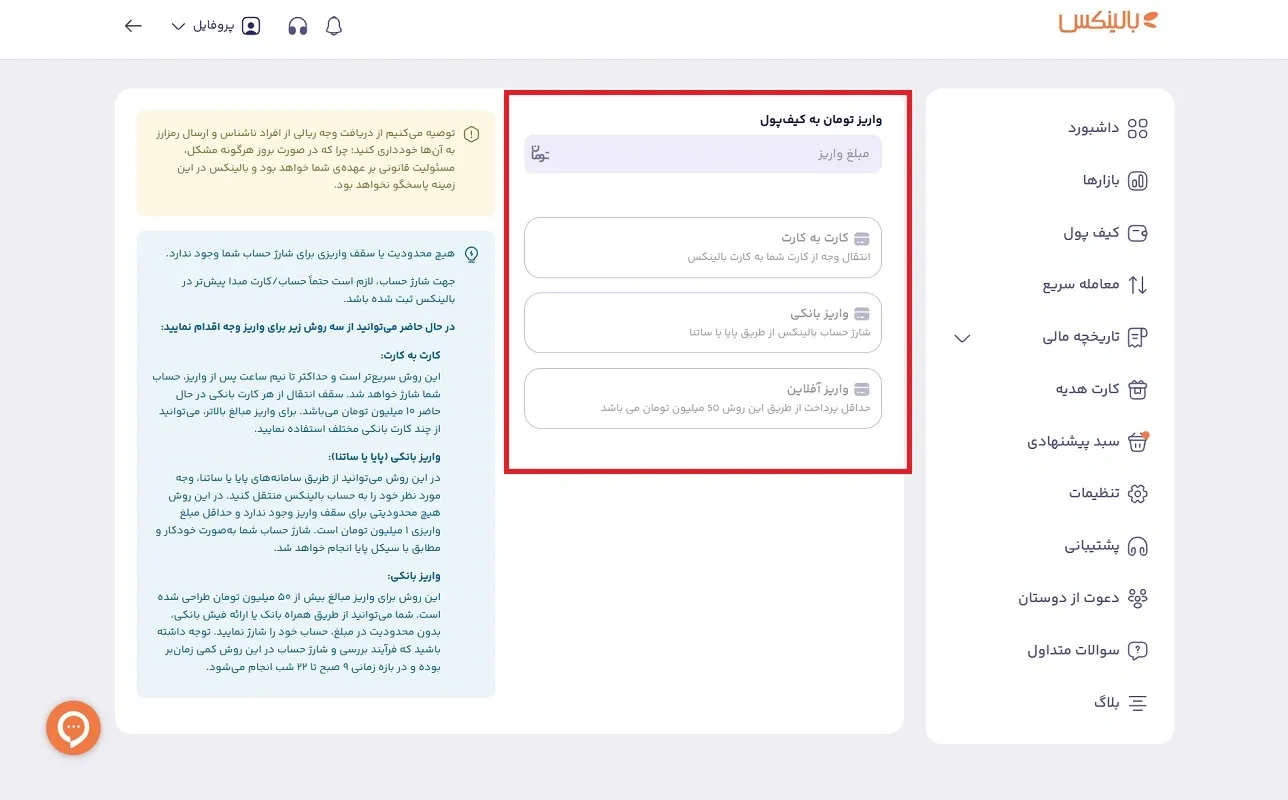1288x800 pixels.
Task: Open the orange chat support bubble
Action: click(73, 728)
